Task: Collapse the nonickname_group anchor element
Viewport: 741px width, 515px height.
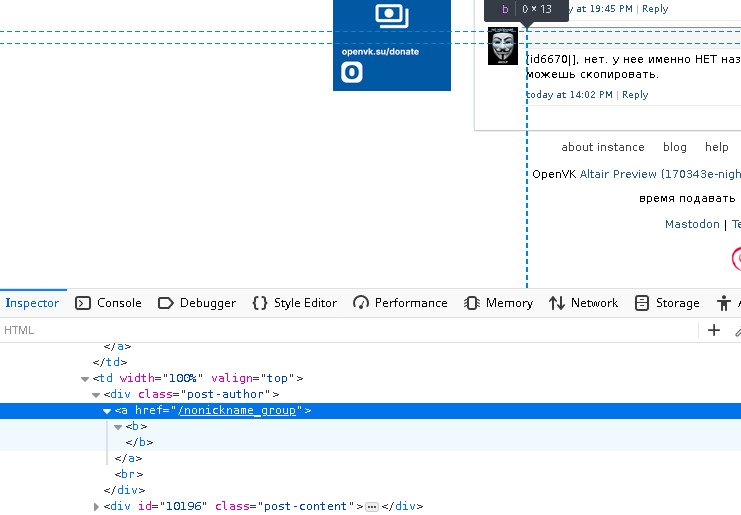Action: pyautogui.click(x=107, y=411)
